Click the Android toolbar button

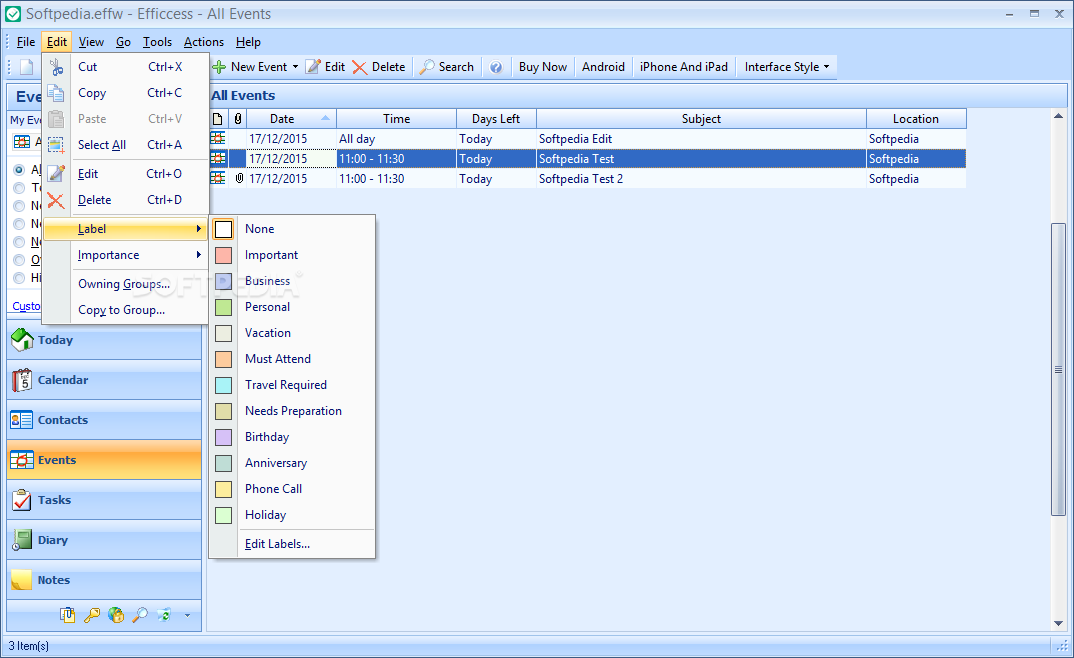[x=603, y=66]
